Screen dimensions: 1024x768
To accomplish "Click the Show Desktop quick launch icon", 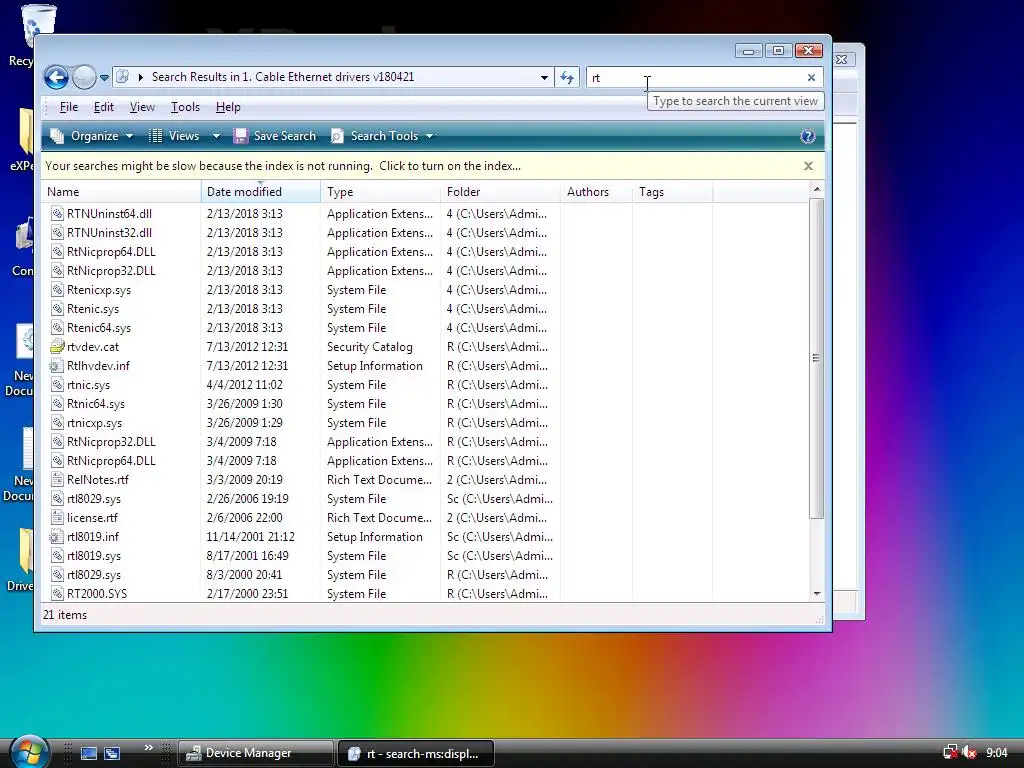I will (89, 753).
